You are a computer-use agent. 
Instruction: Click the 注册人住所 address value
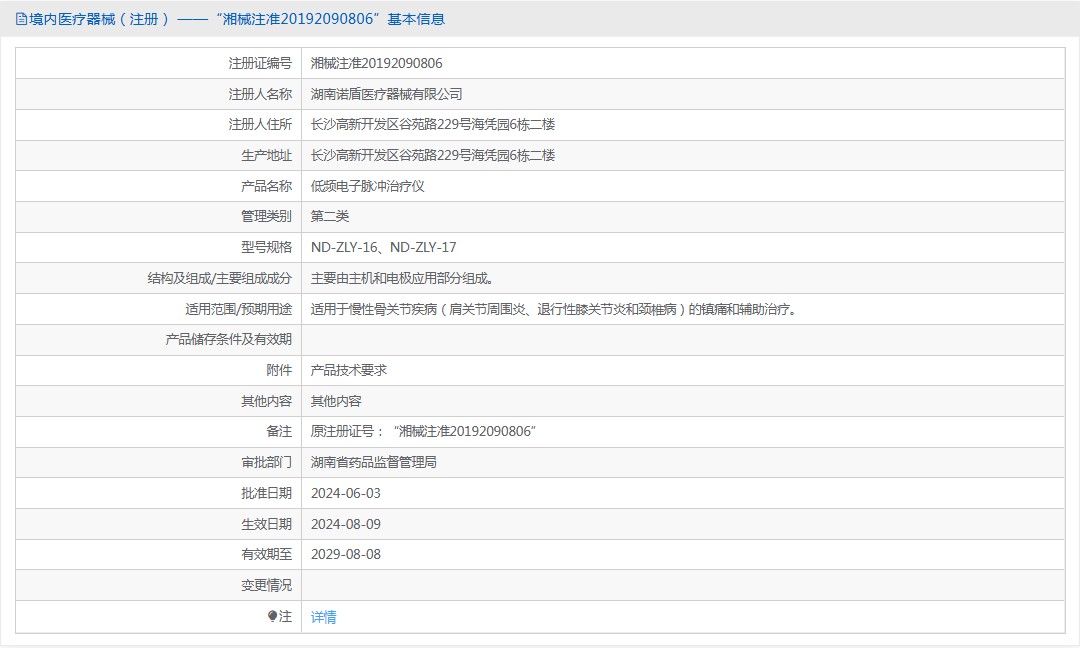[x=433, y=125]
